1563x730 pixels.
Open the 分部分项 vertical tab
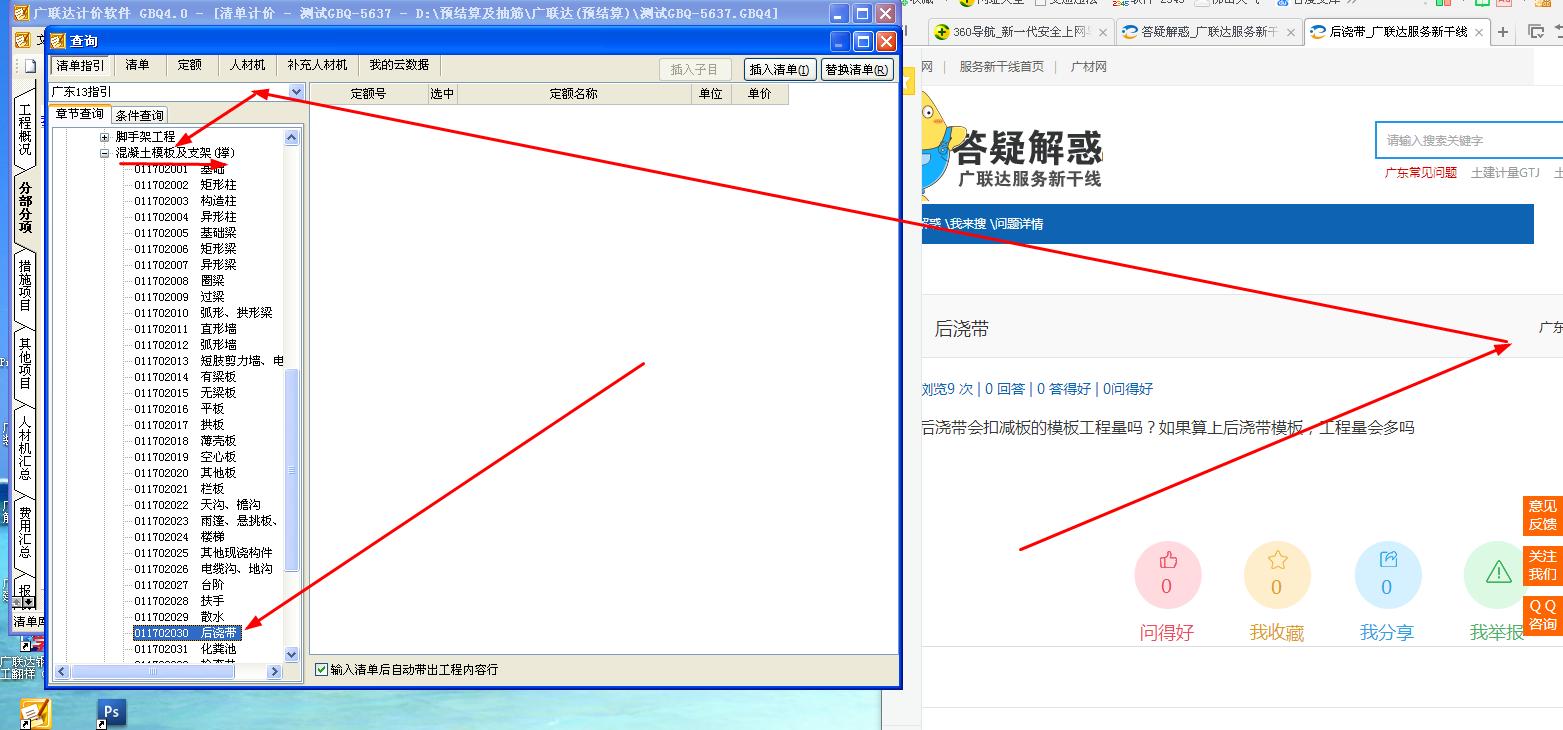pos(25,207)
